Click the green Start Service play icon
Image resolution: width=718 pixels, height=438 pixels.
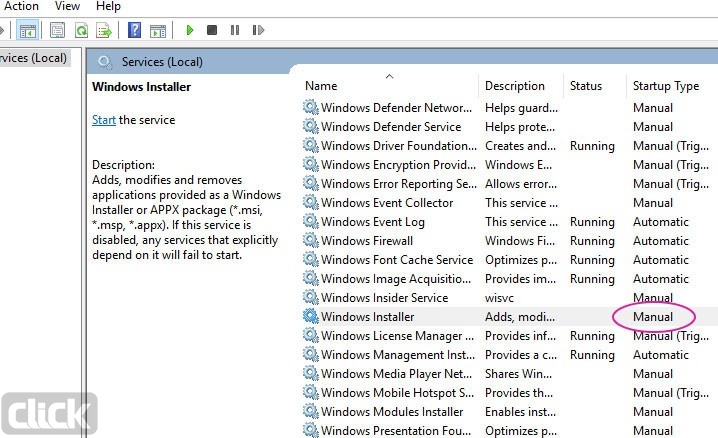pos(190,30)
